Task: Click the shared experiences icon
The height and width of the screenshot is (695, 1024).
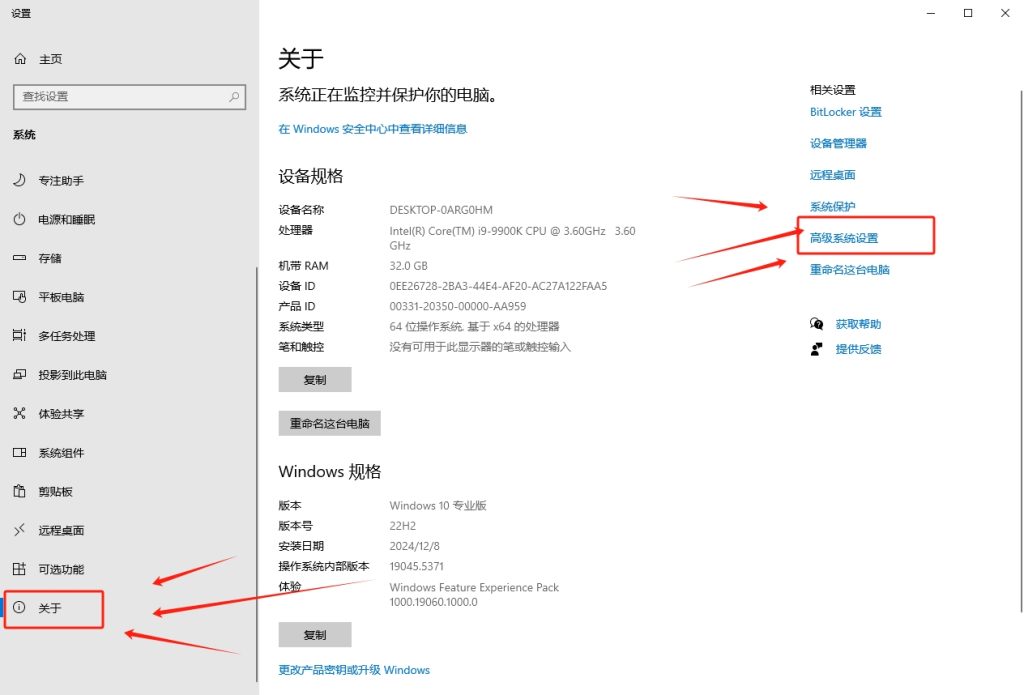Action: 20,413
